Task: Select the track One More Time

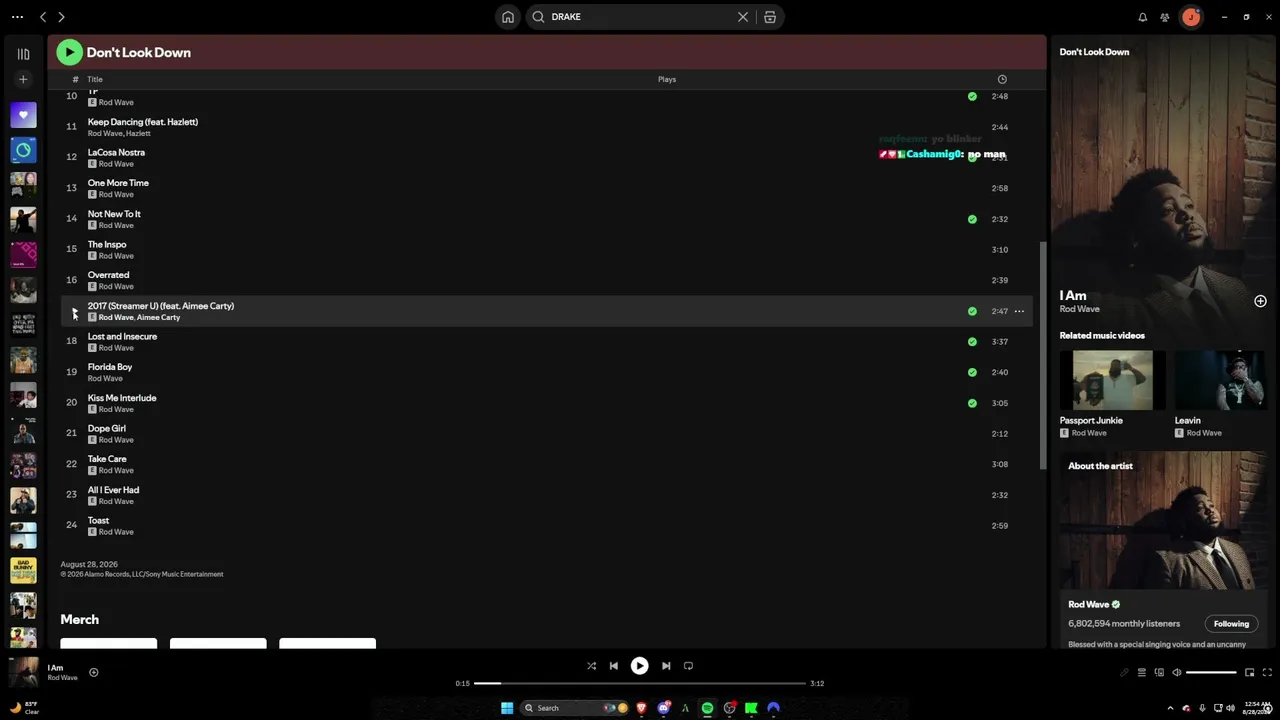Action: point(548,188)
